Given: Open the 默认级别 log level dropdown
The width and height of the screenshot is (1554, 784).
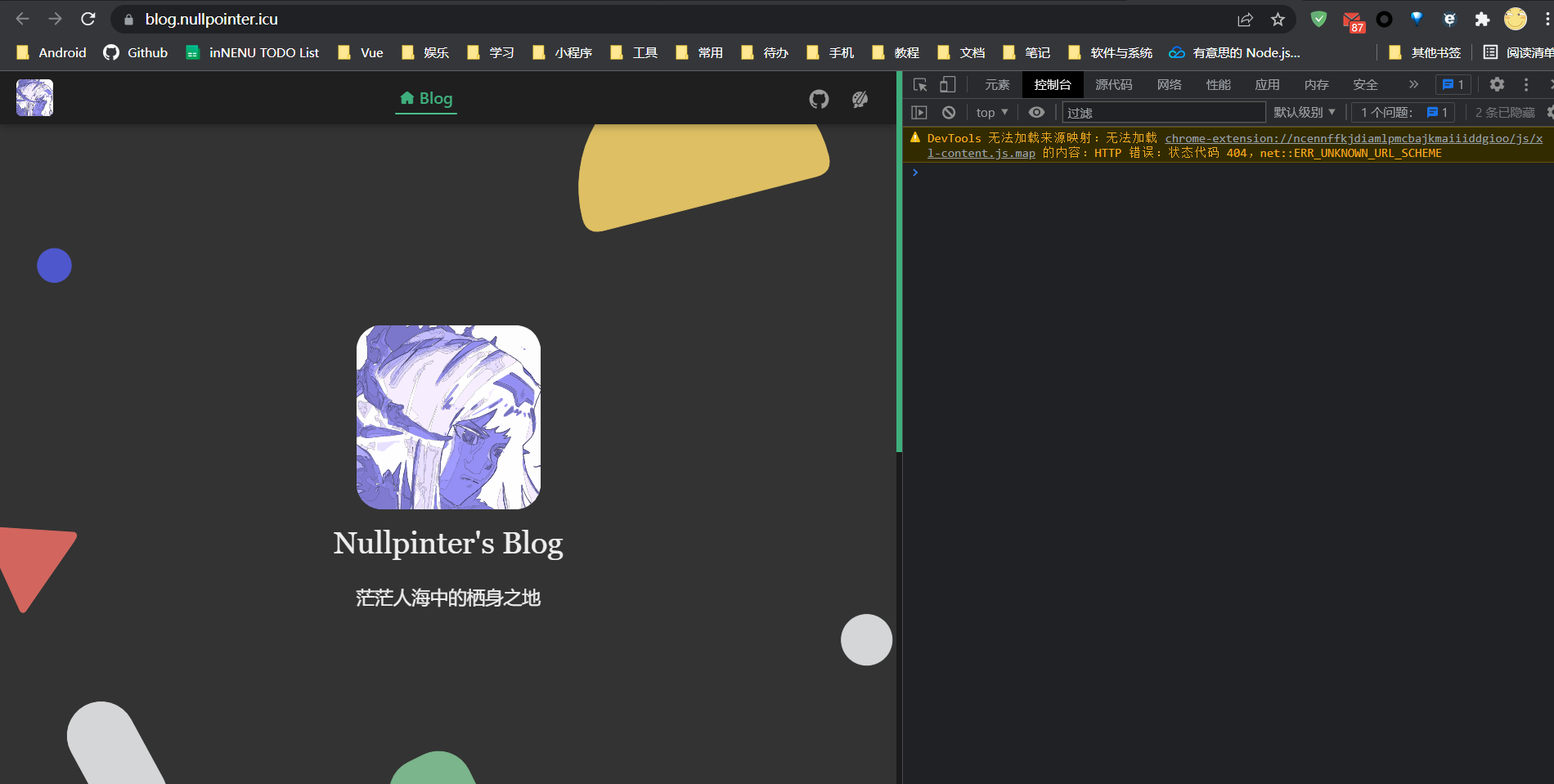Looking at the screenshot, I should point(1305,112).
